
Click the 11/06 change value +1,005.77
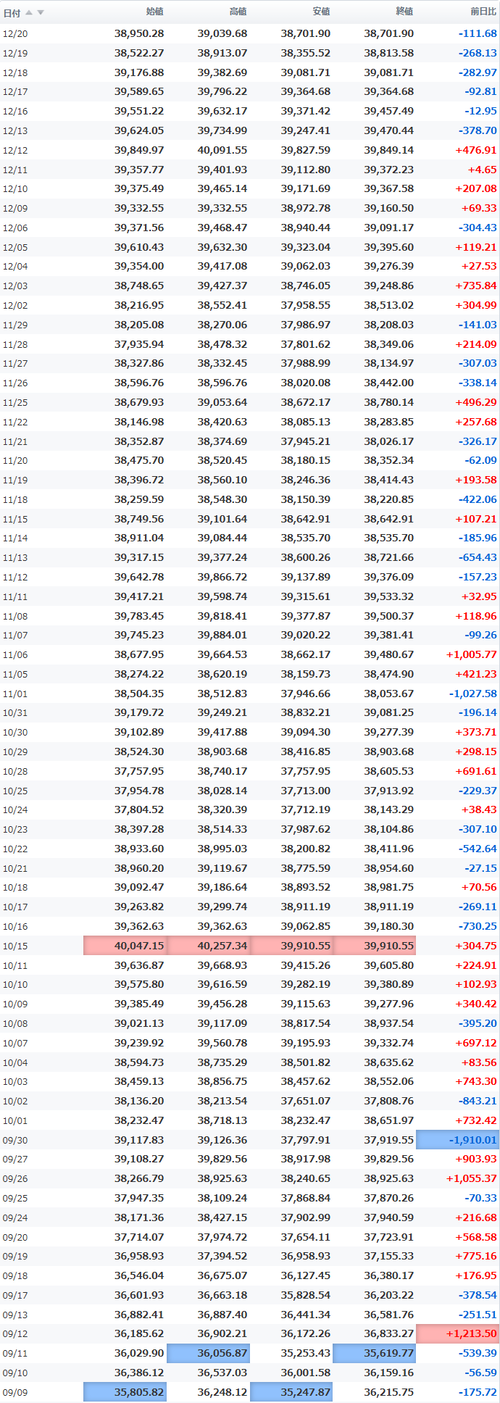click(470, 656)
